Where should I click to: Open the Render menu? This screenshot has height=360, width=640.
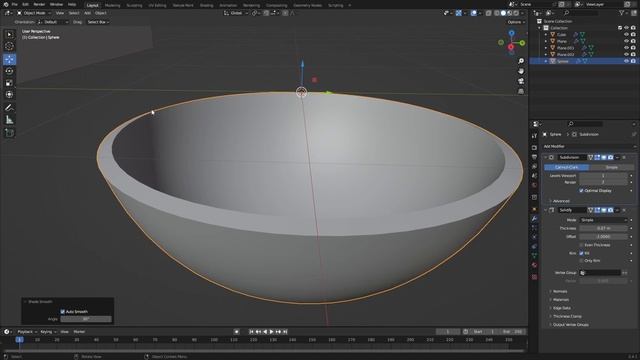pyautogui.click(x=39, y=4)
